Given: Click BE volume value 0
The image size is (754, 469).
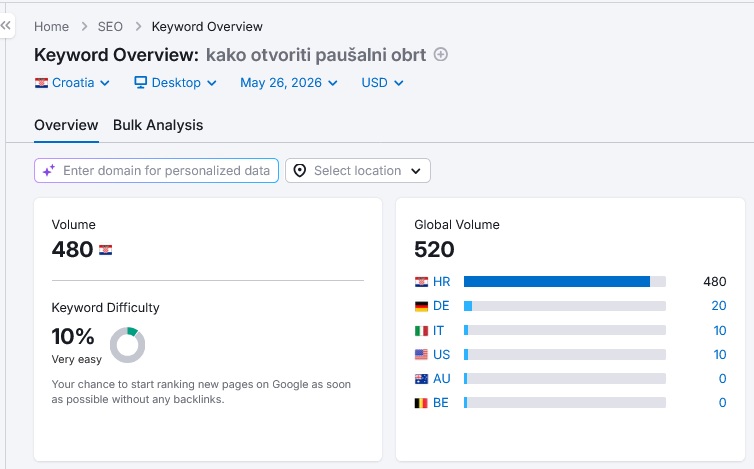Looking at the screenshot, I should pyautogui.click(x=722, y=403).
